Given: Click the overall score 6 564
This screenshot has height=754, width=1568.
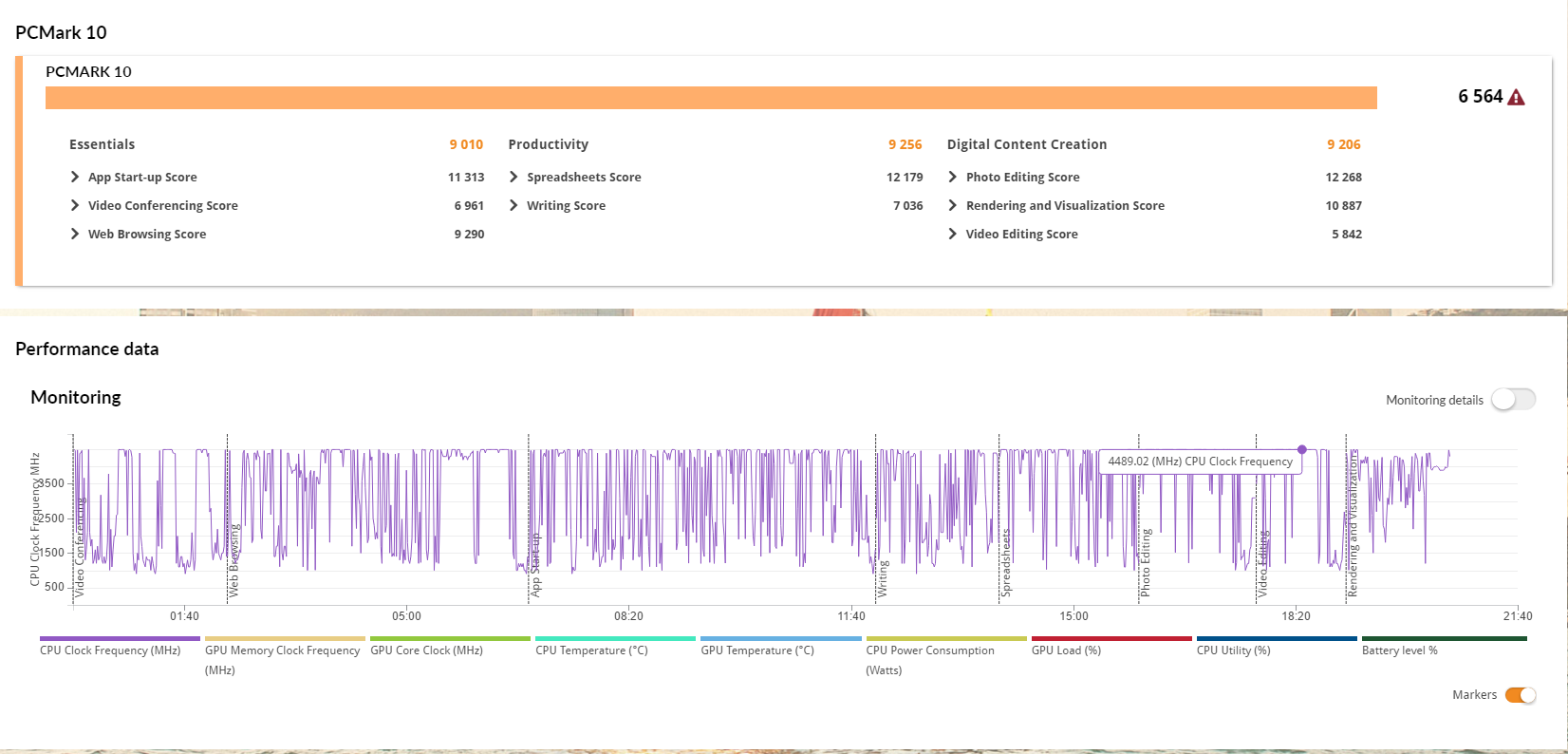Looking at the screenshot, I should pos(1481,96).
